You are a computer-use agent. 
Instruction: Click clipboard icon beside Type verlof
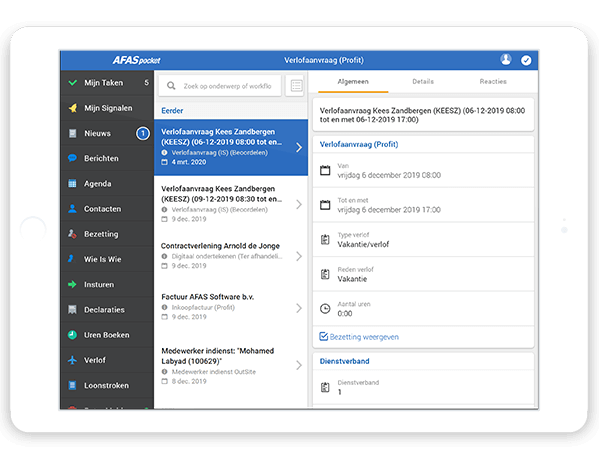[x=325, y=240]
